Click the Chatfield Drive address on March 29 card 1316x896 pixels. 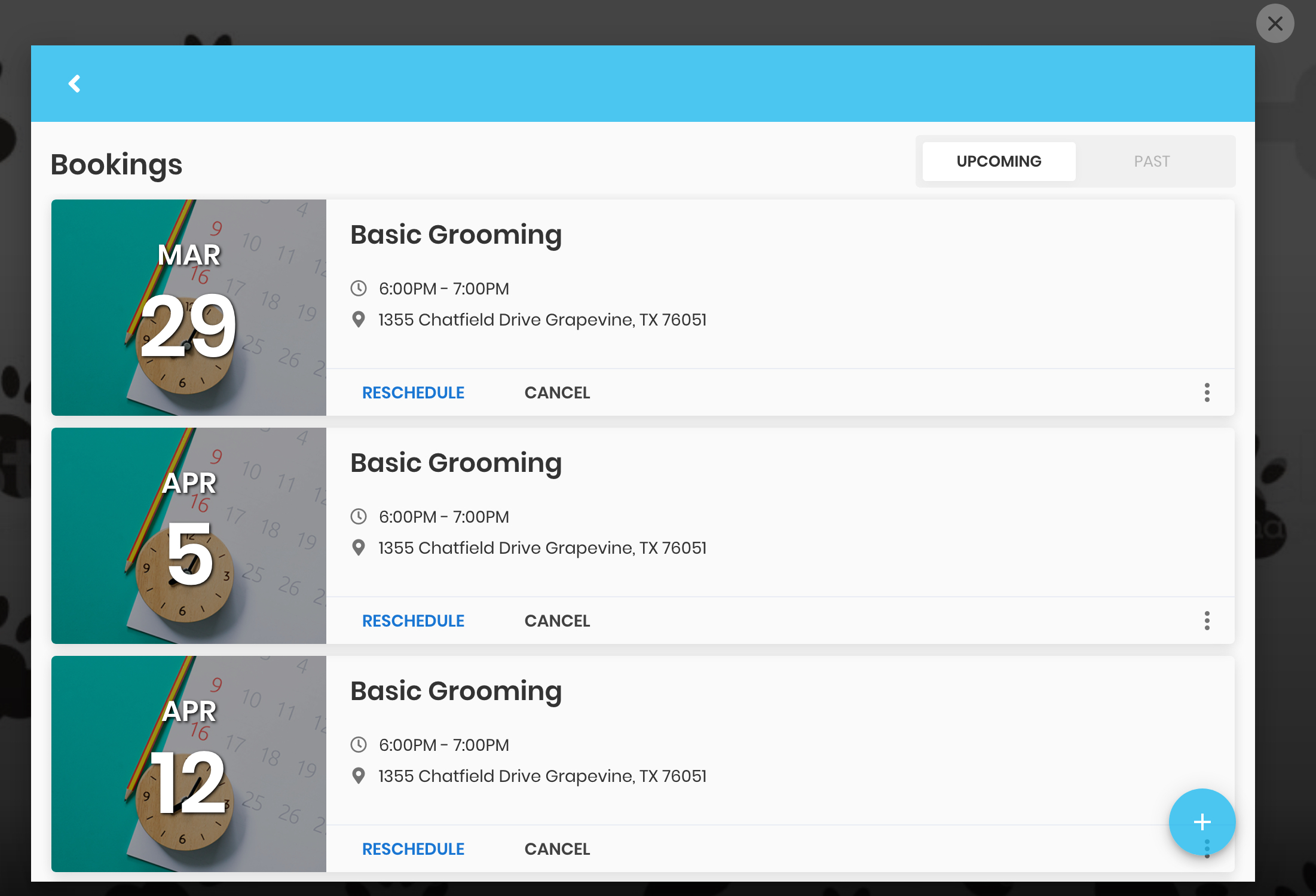543,320
